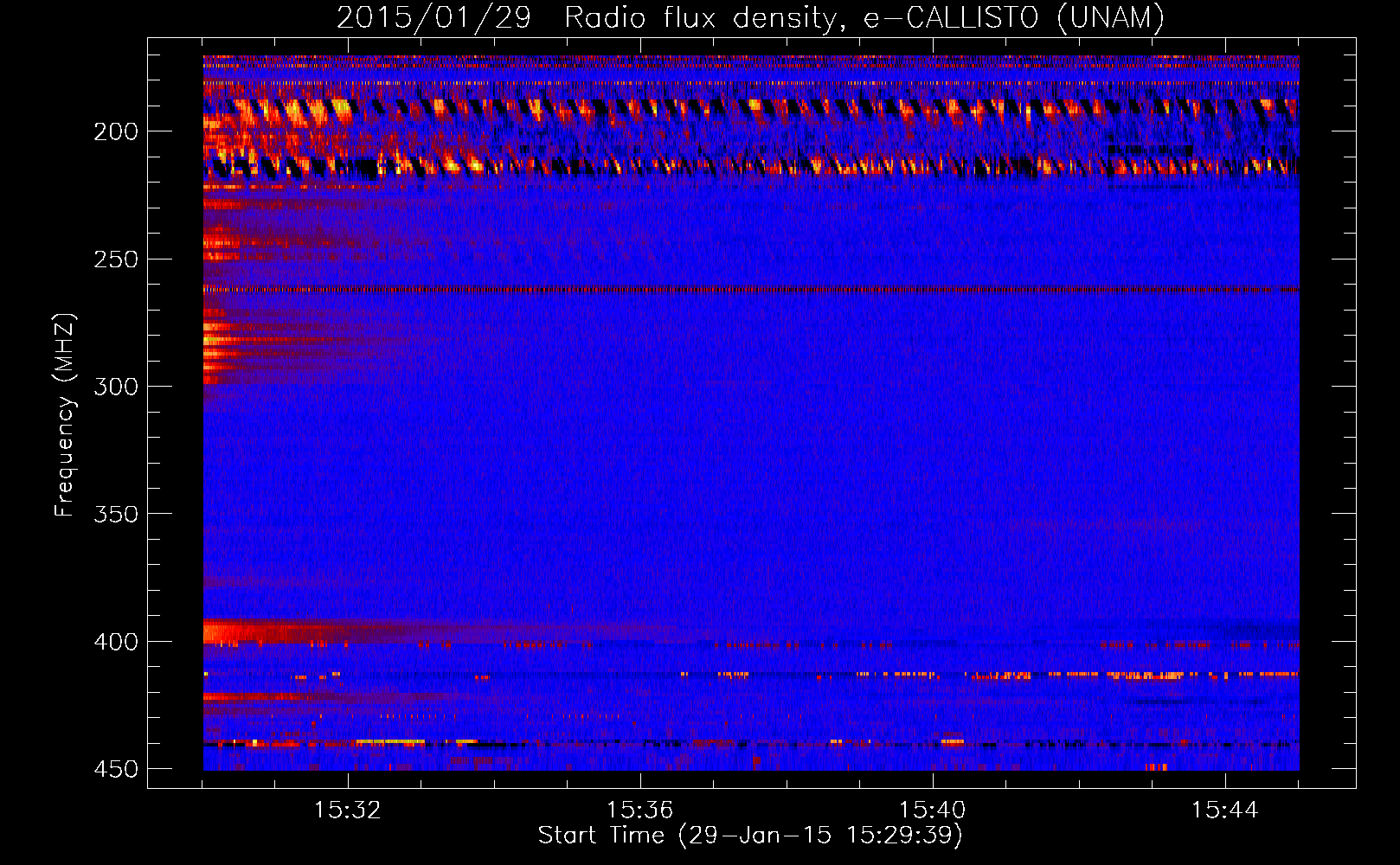Click the 15:36 time tick label
The height and width of the screenshot is (865, 1400).
[640, 811]
